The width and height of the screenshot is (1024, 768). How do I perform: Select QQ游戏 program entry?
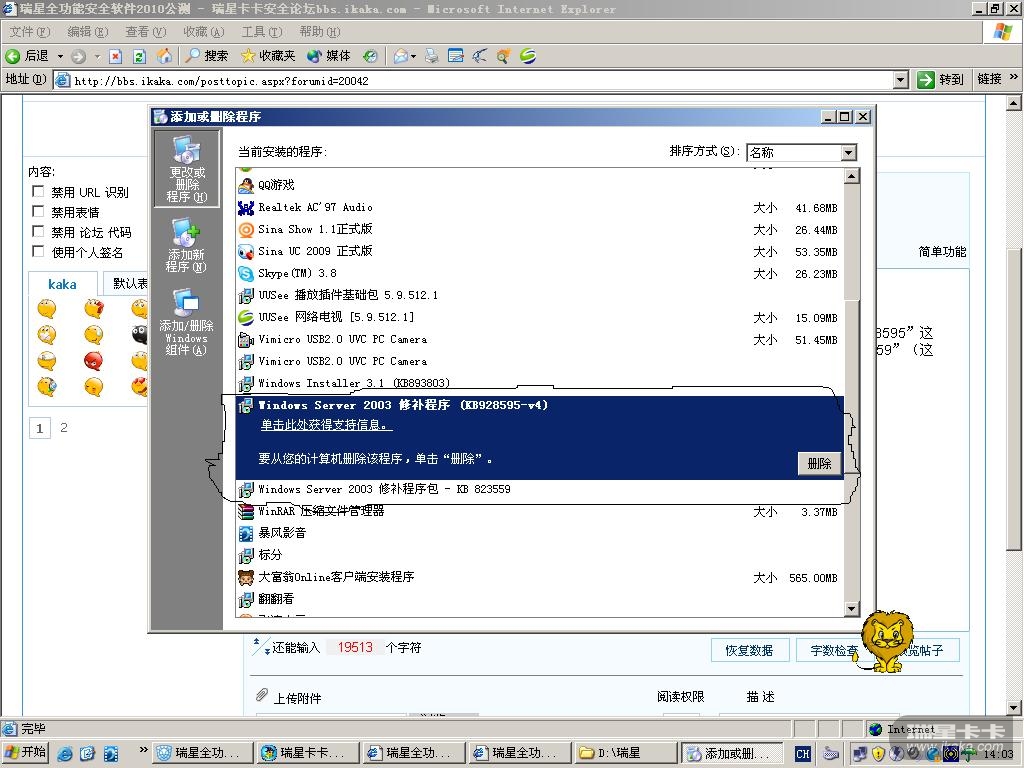click(539, 185)
